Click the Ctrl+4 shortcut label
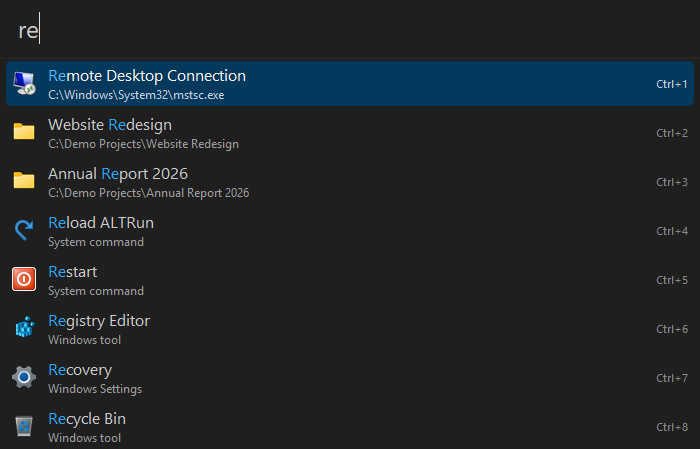 pos(672,231)
